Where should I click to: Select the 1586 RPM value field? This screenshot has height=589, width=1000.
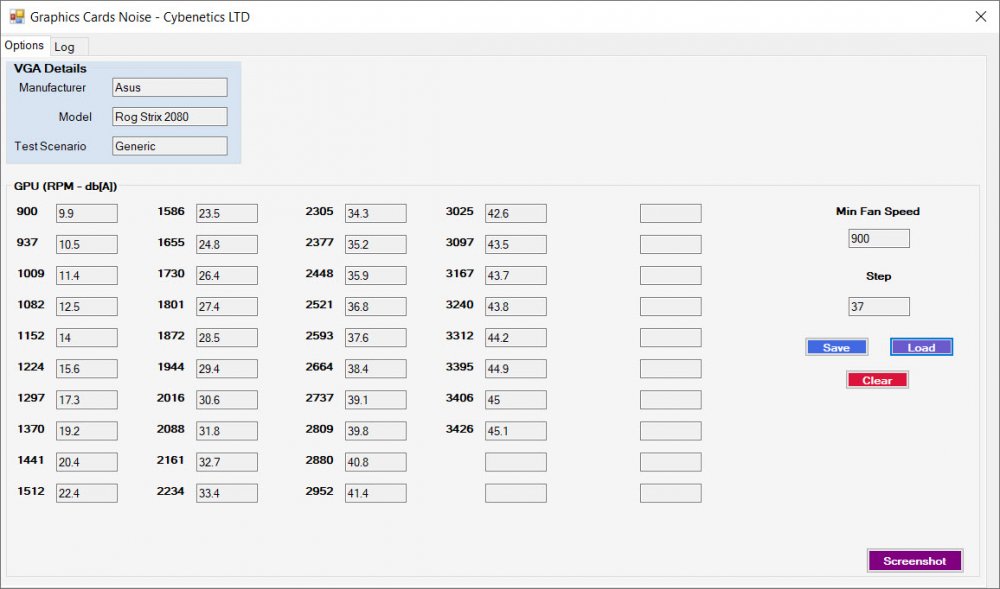(226, 213)
